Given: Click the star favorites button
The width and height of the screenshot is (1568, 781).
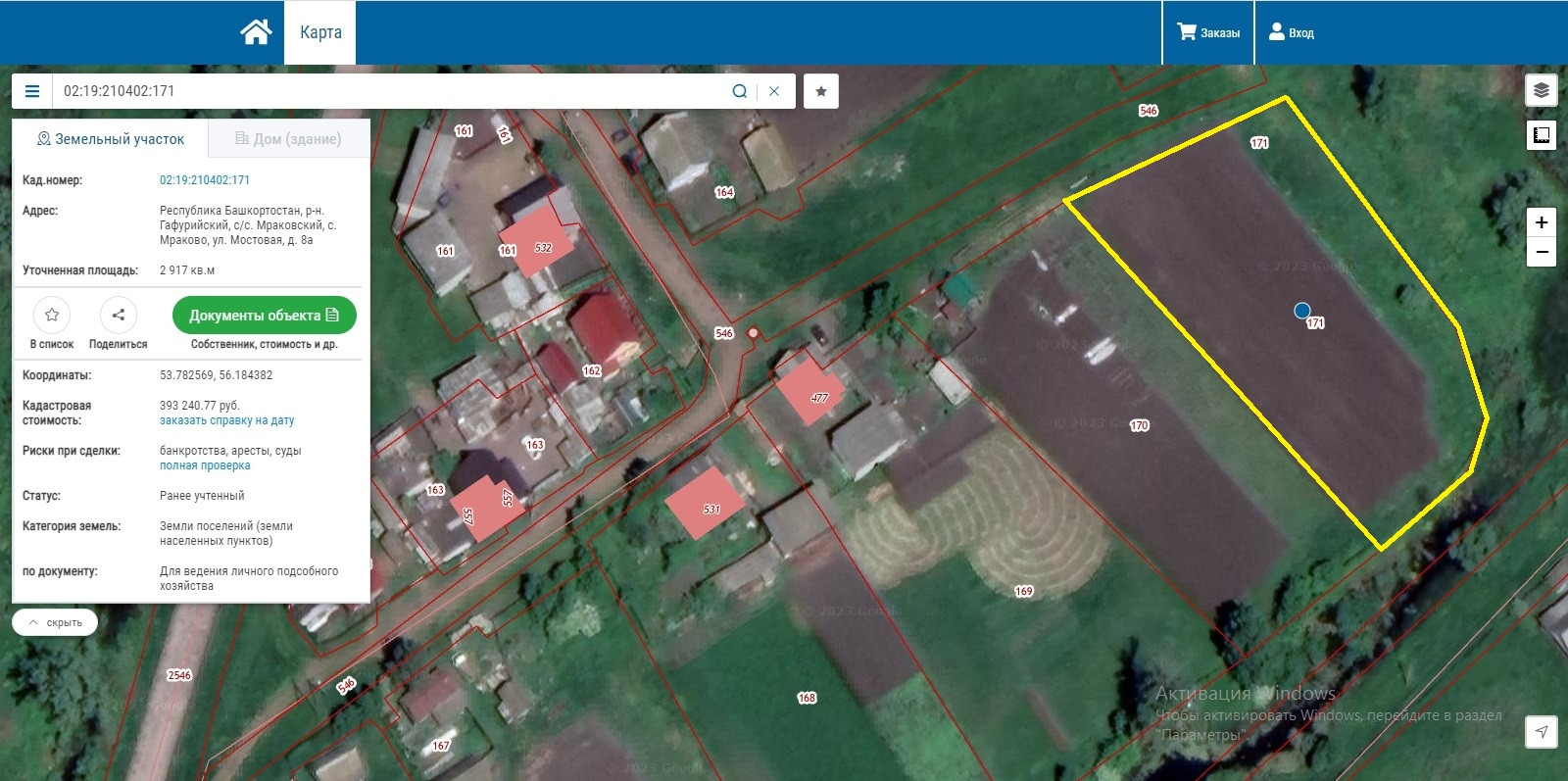Looking at the screenshot, I should coord(821,91).
